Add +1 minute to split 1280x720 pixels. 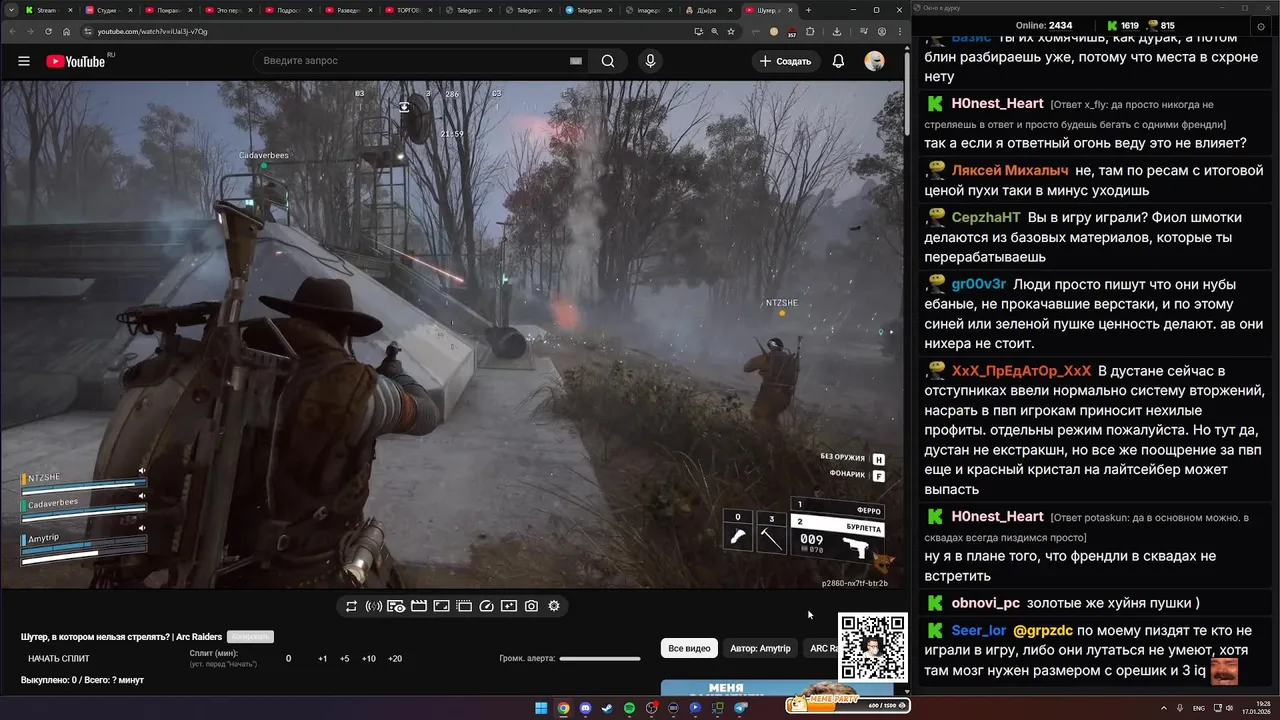coord(323,659)
